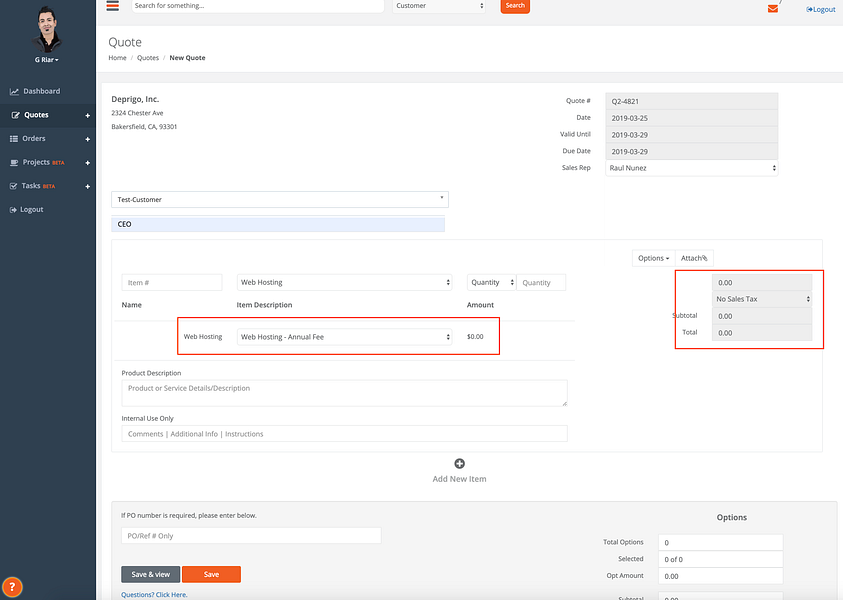Focus the Product Description textarea

pyautogui.click(x=344, y=393)
